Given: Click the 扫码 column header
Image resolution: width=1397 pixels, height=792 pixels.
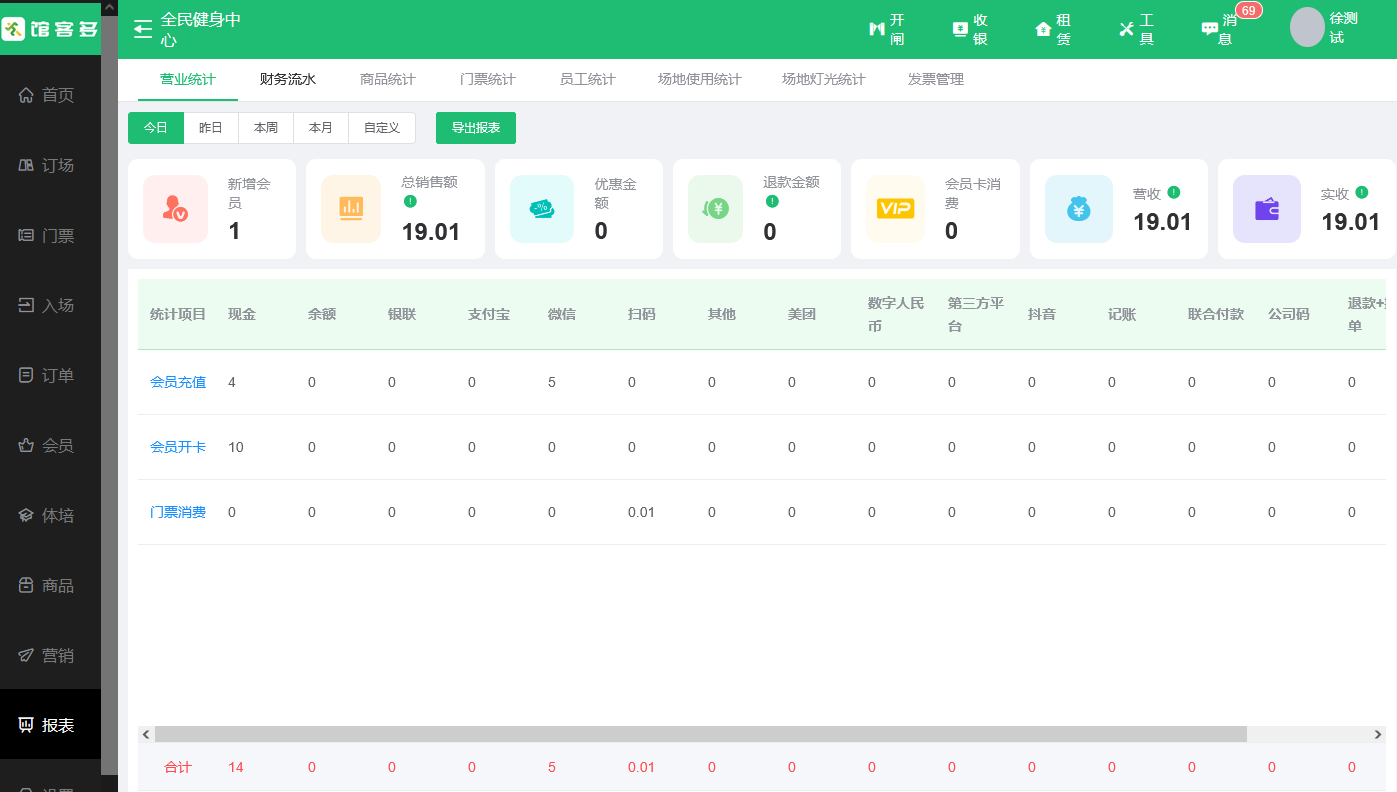Looking at the screenshot, I should pyautogui.click(x=642, y=314).
